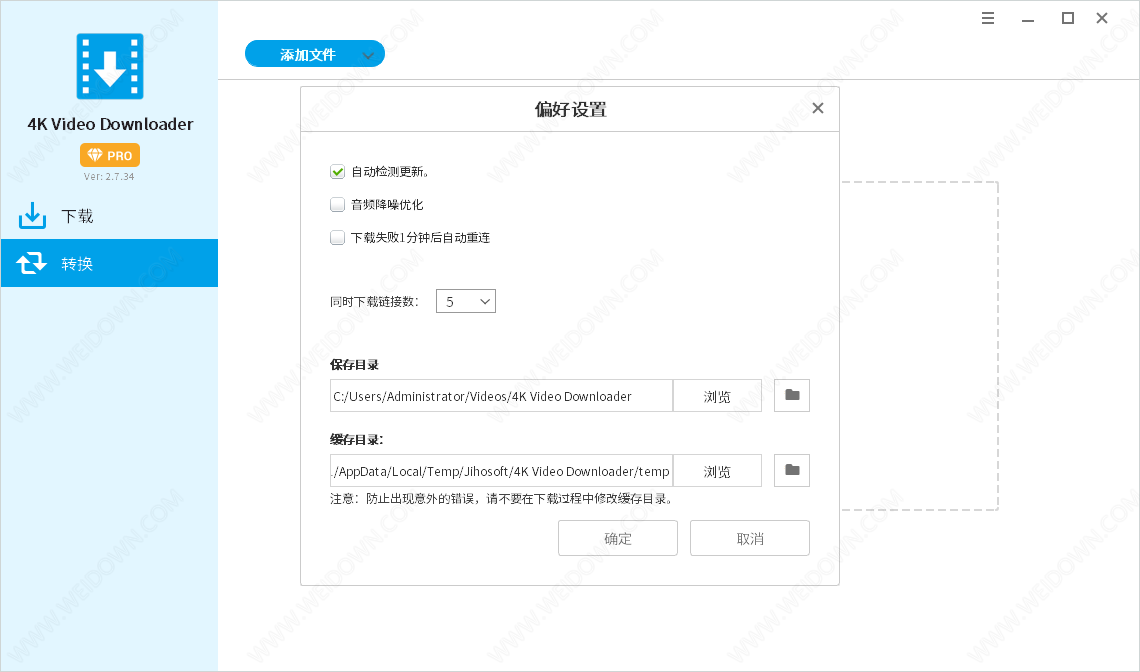Click the 4K Video Downloader title text
1140x672 pixels.
[110, 124]
